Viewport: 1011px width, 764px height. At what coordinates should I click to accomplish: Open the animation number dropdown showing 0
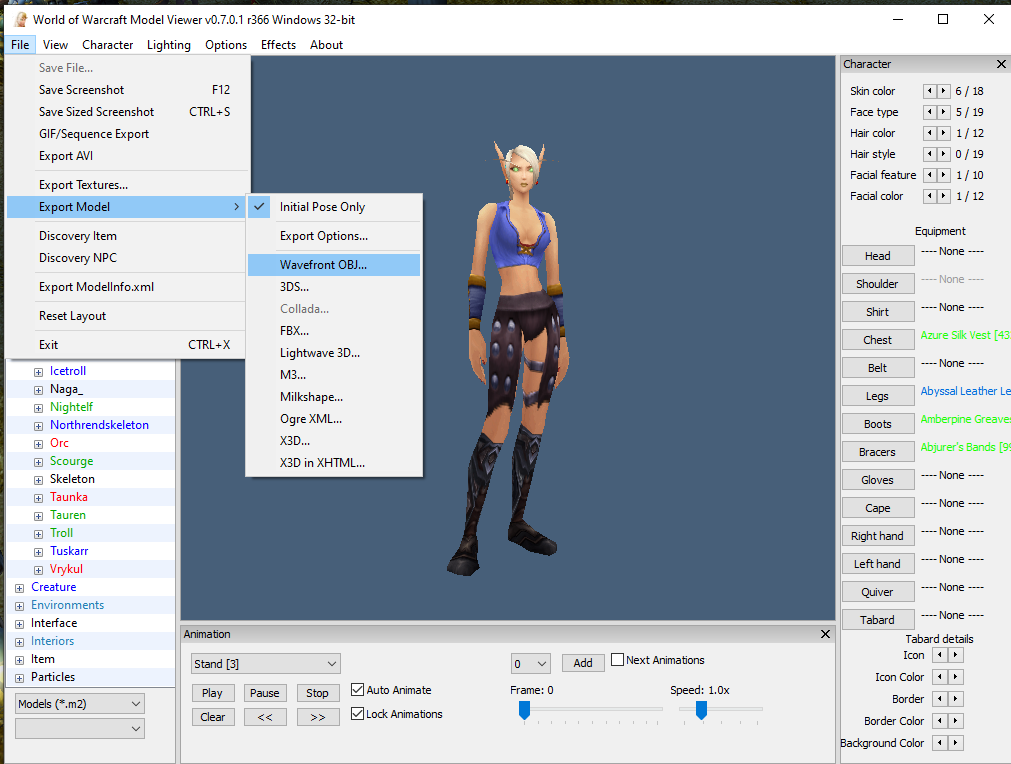[x=531, y=663]
